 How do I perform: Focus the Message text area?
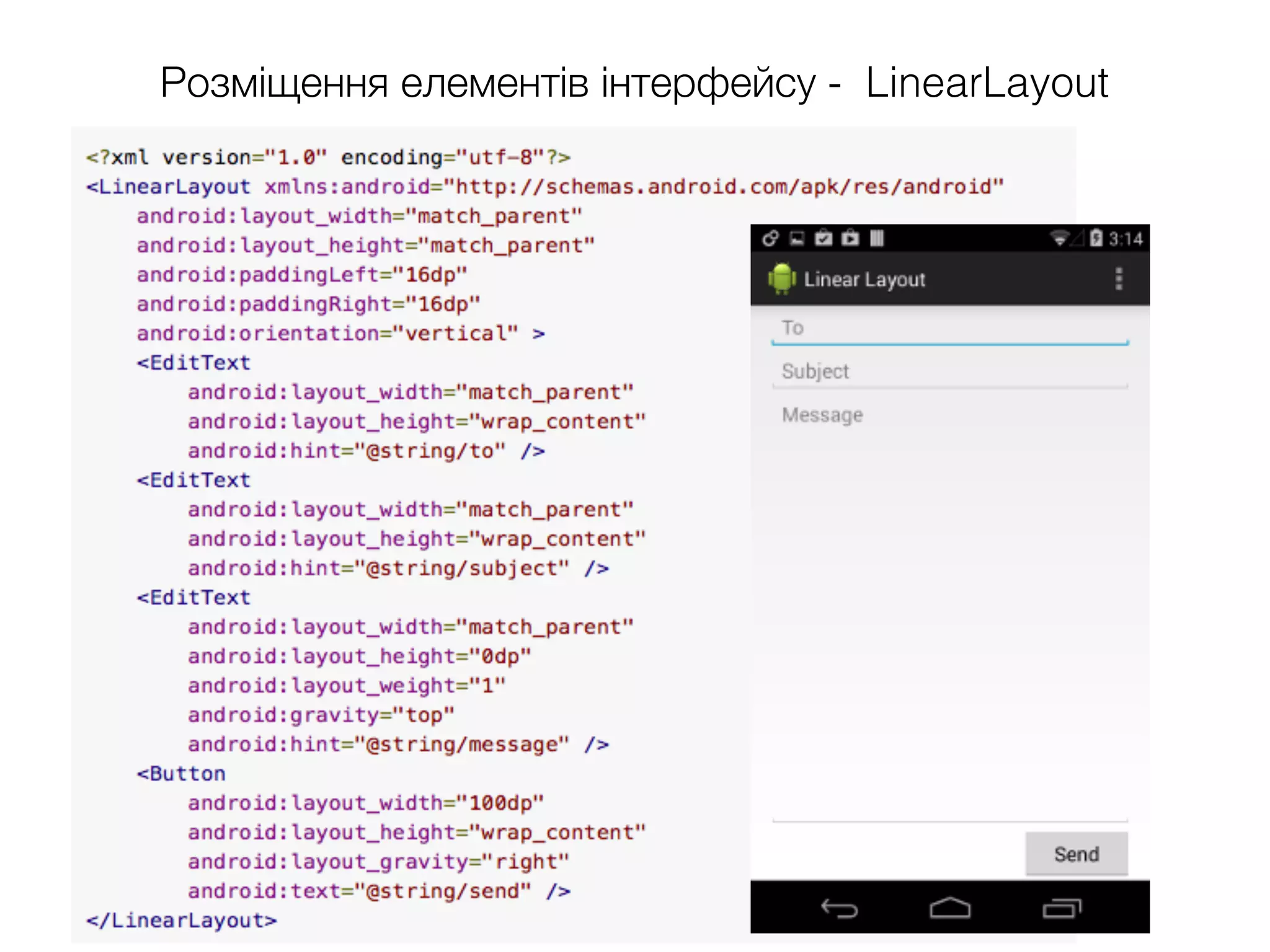point(950,611)
